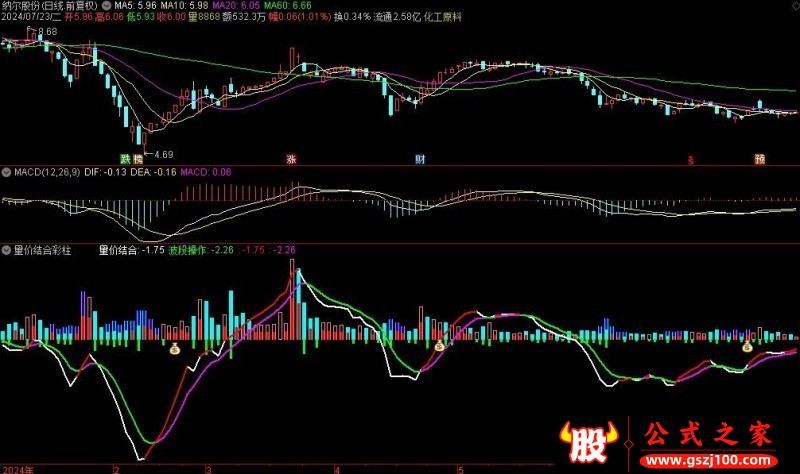
Task: Click the 8.68 high price label
Action: coord(47,32)
